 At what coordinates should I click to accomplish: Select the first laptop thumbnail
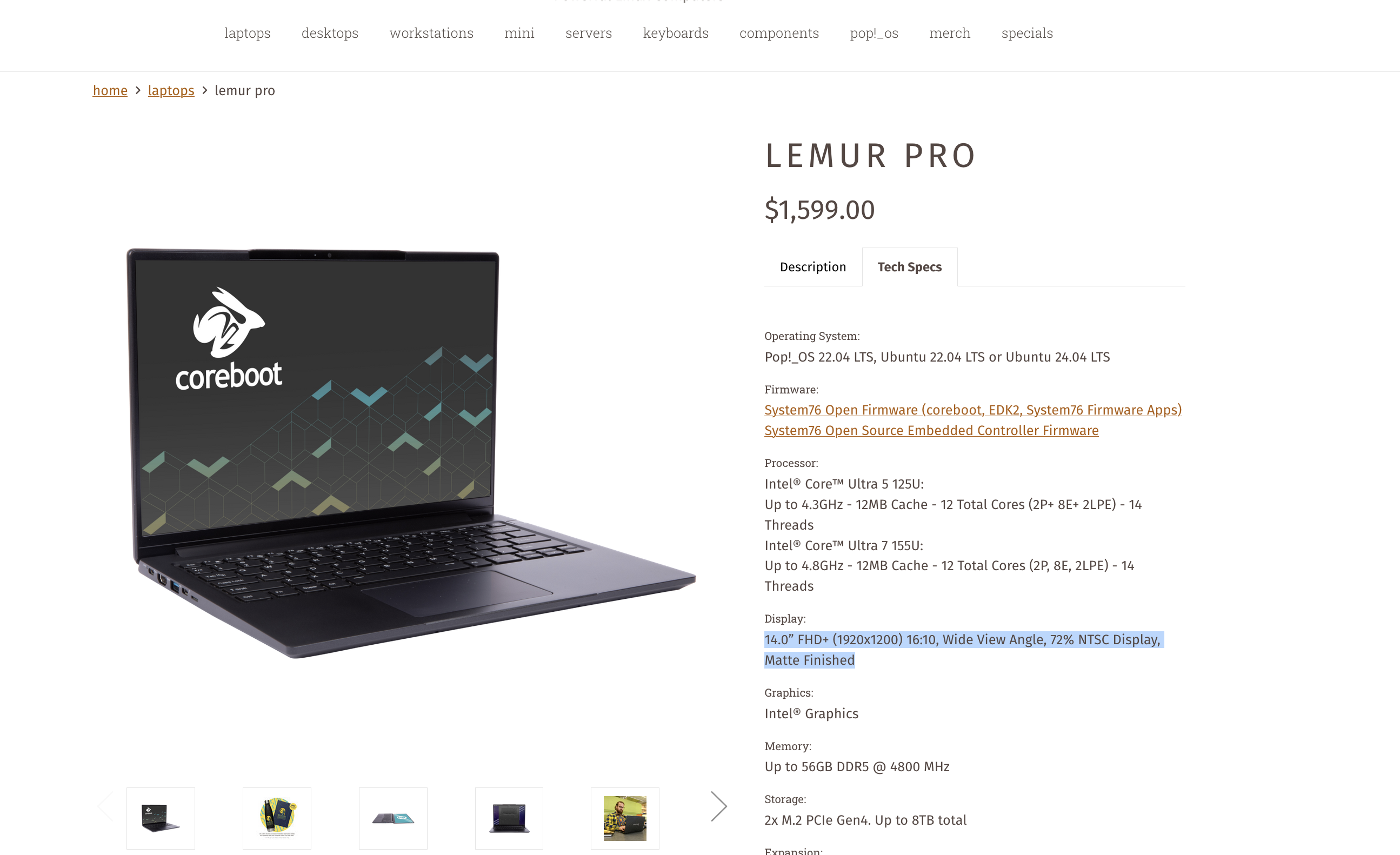coord(161,818)
